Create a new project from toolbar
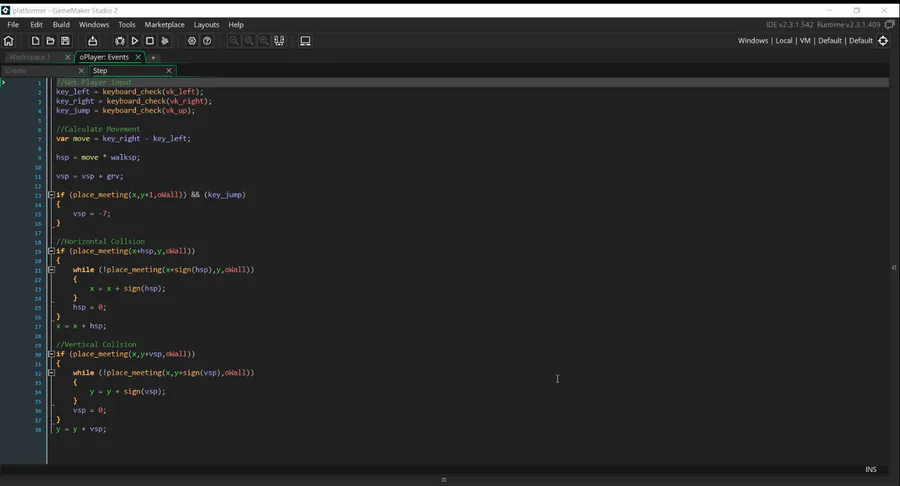The image size is (900, 486). (x=36, y=41)
